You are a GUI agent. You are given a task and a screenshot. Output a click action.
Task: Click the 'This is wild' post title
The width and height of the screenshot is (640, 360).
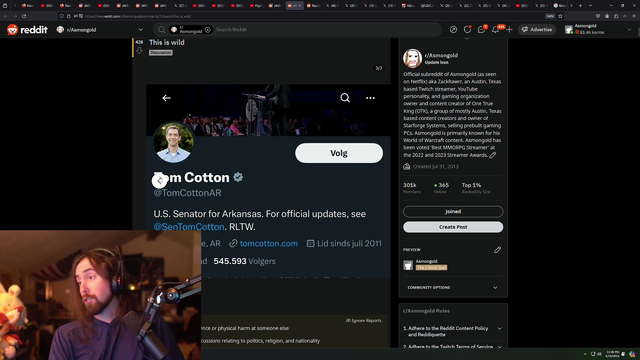(167, 42)
